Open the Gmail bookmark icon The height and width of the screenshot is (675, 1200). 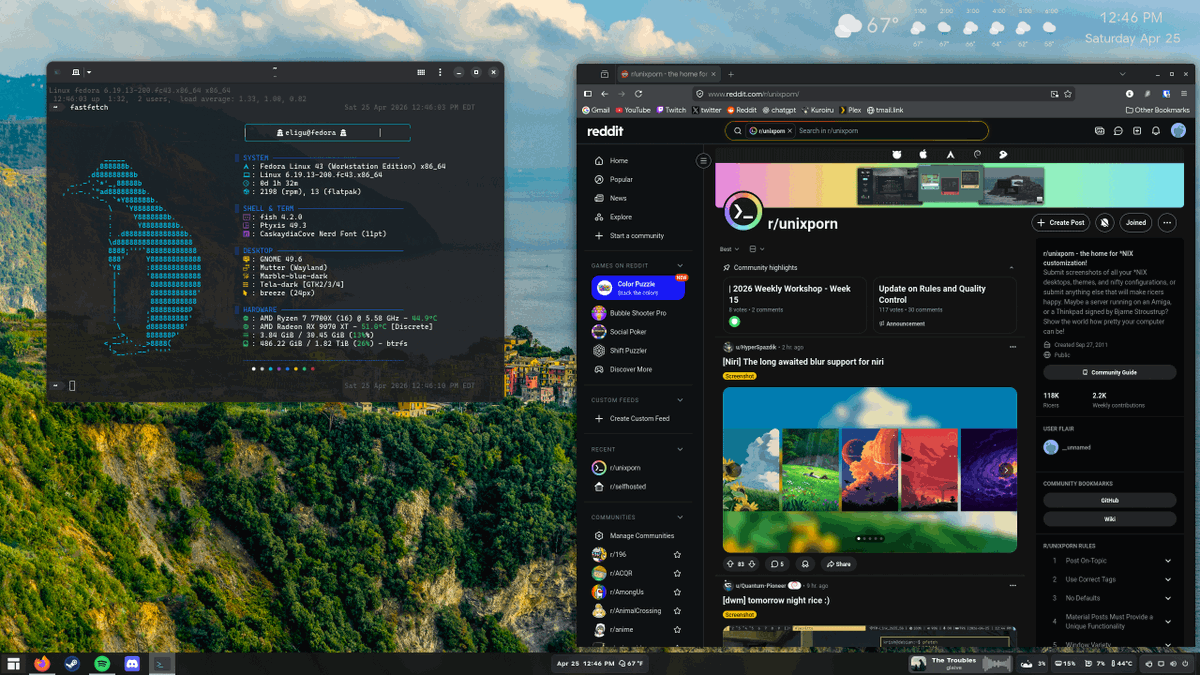point(588,110)
